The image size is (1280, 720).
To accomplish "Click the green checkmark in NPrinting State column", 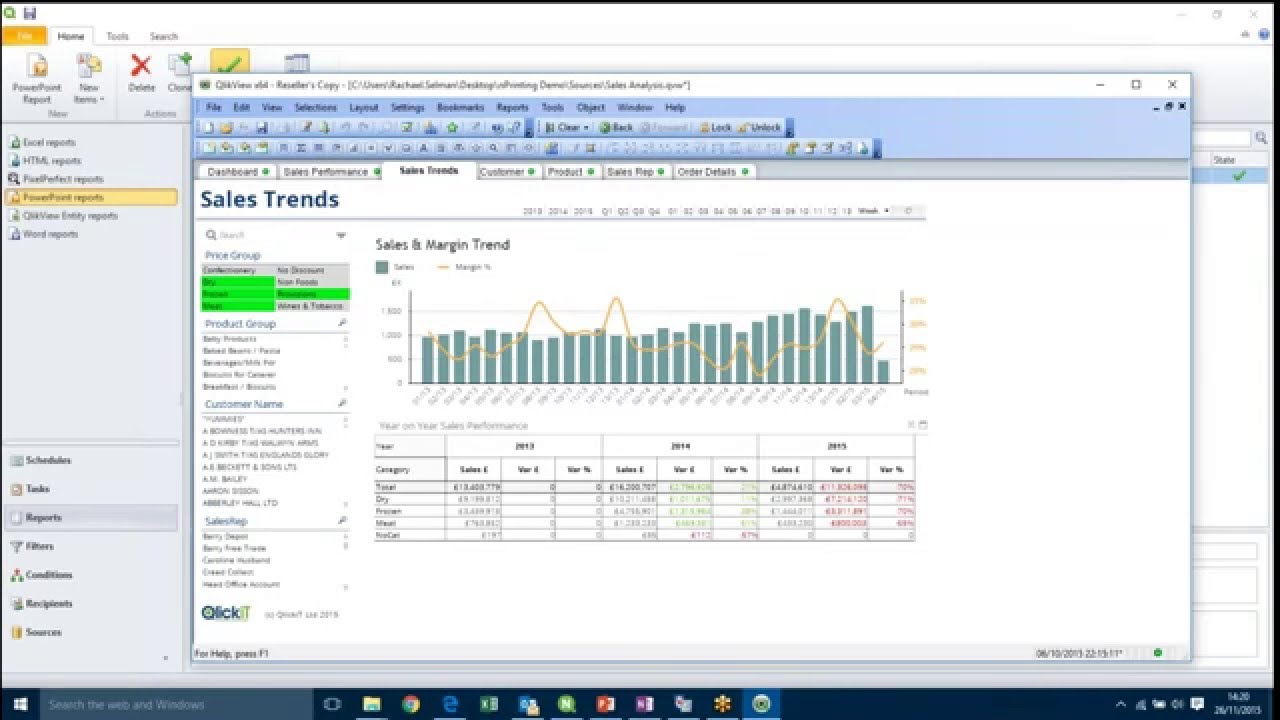I will [x=1239, y=176].
